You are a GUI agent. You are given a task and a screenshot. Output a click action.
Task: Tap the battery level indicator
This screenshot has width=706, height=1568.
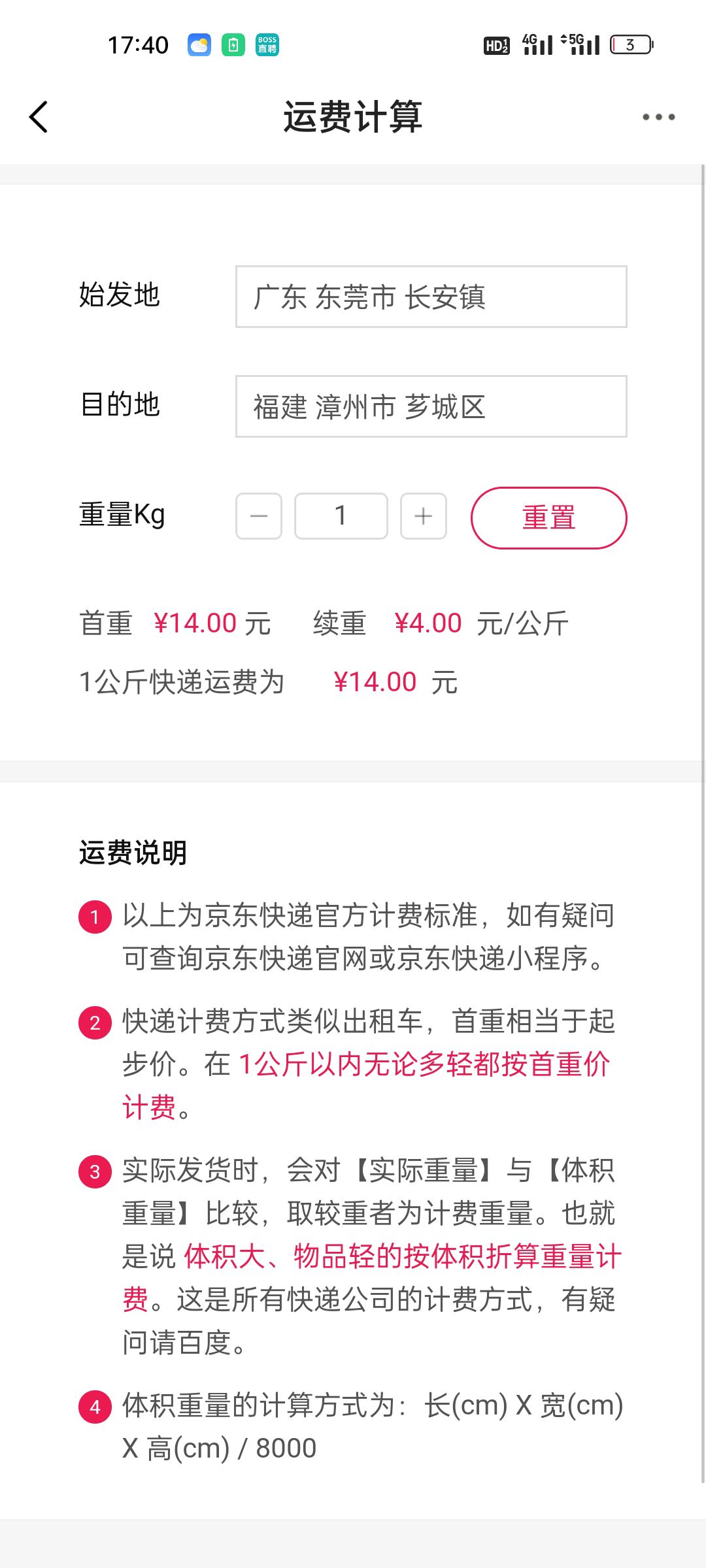pyautogui.click(x=631, y=45)
